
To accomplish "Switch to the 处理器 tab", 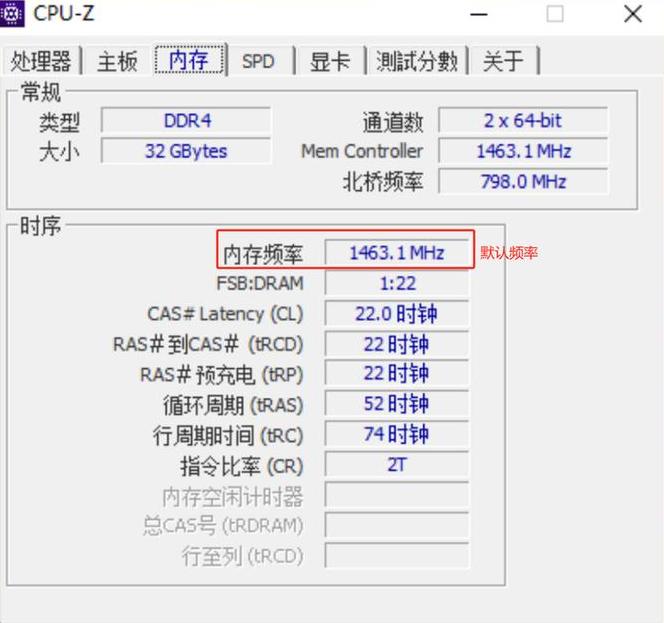I will click(41, 61).
